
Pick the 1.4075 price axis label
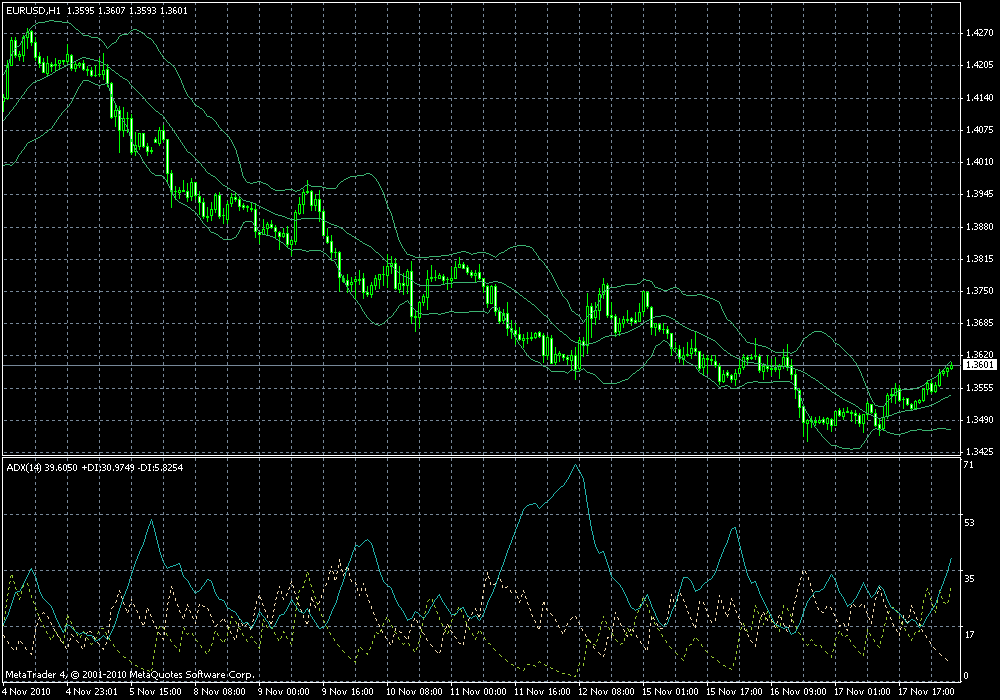pos(980,130)
